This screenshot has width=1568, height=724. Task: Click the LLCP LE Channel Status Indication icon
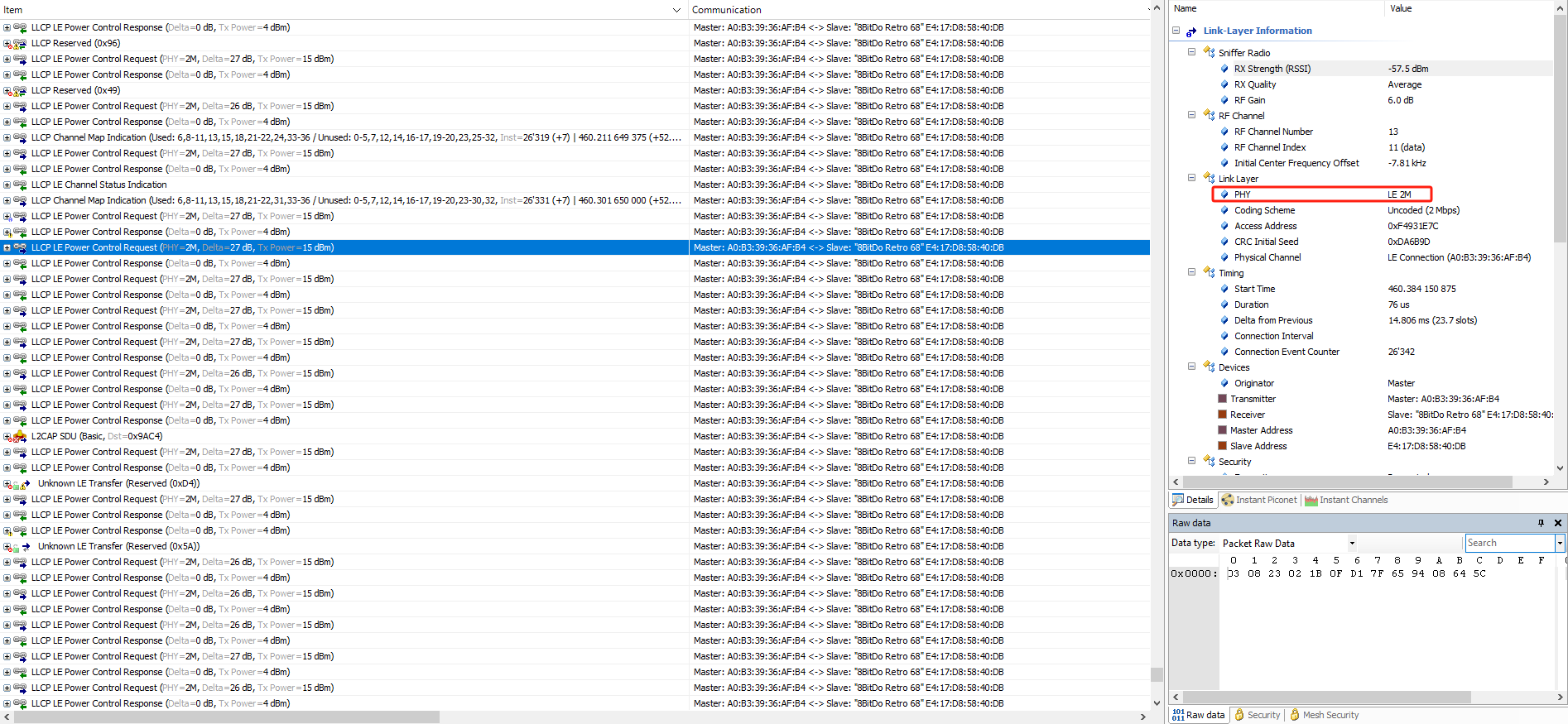coord(20,185)
